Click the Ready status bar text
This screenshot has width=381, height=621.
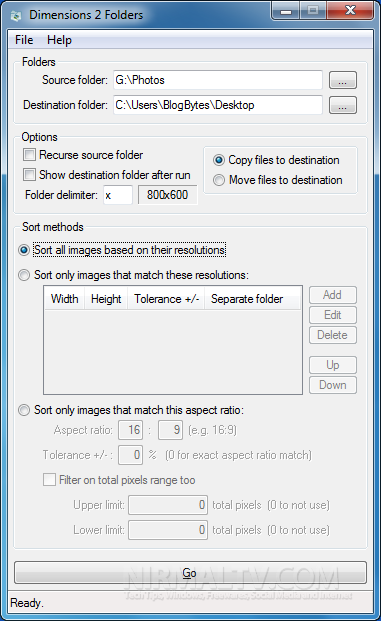[x=27, y=603]
